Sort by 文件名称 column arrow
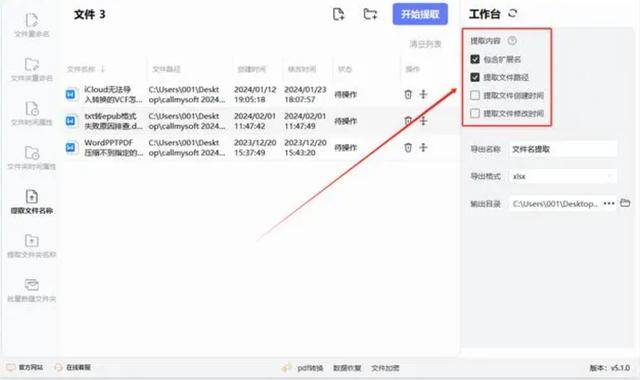Screen dimensions: 640x380 click(x=103, y=69)
